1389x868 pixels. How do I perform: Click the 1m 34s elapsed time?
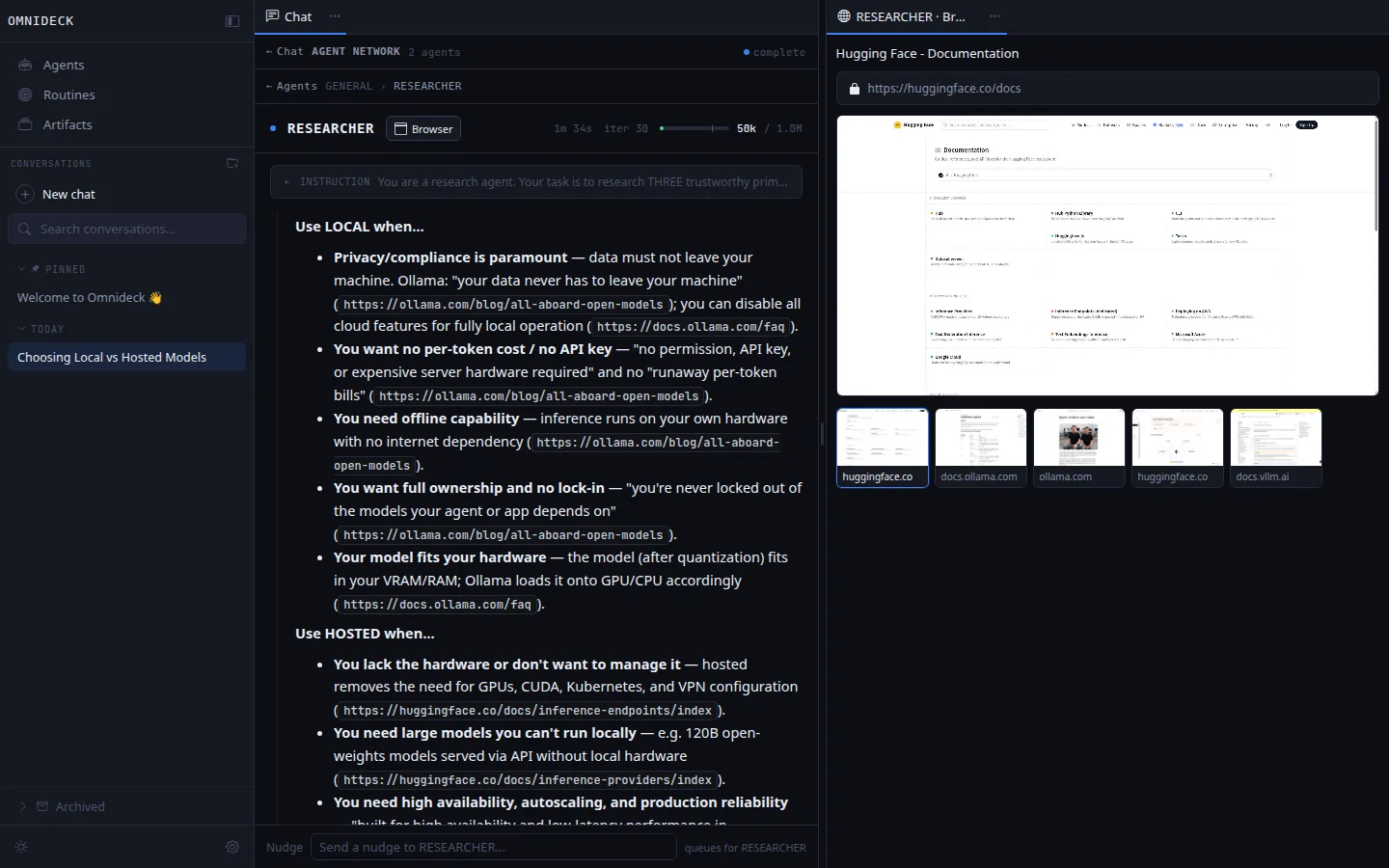tap(573, 128)
